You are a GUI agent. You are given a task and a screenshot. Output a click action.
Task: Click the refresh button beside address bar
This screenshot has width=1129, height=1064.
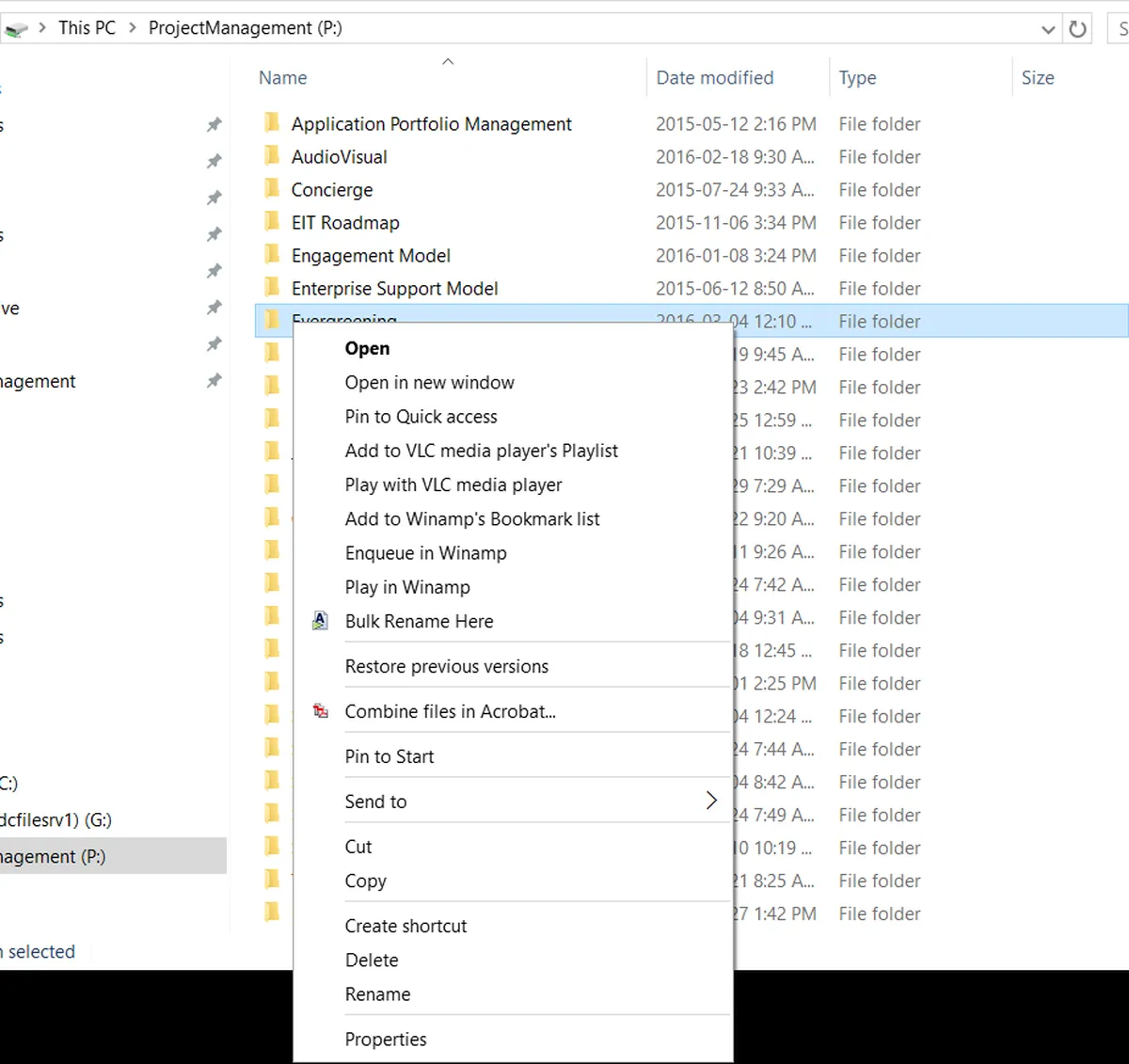(1078, 29)
